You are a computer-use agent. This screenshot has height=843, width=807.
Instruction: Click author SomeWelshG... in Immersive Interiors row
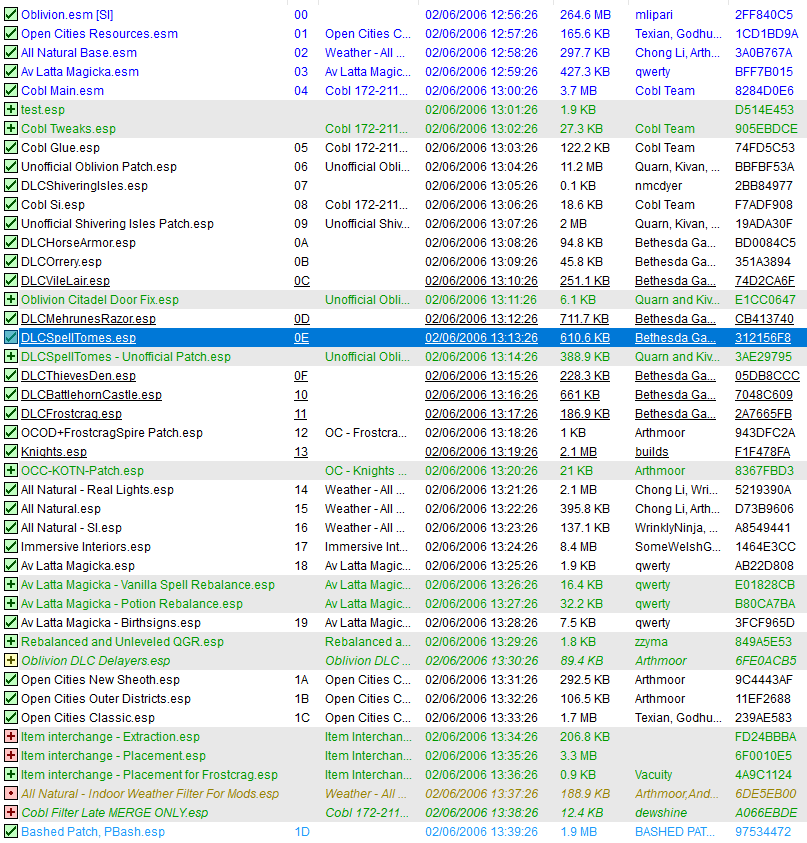[x=677, y=547]
